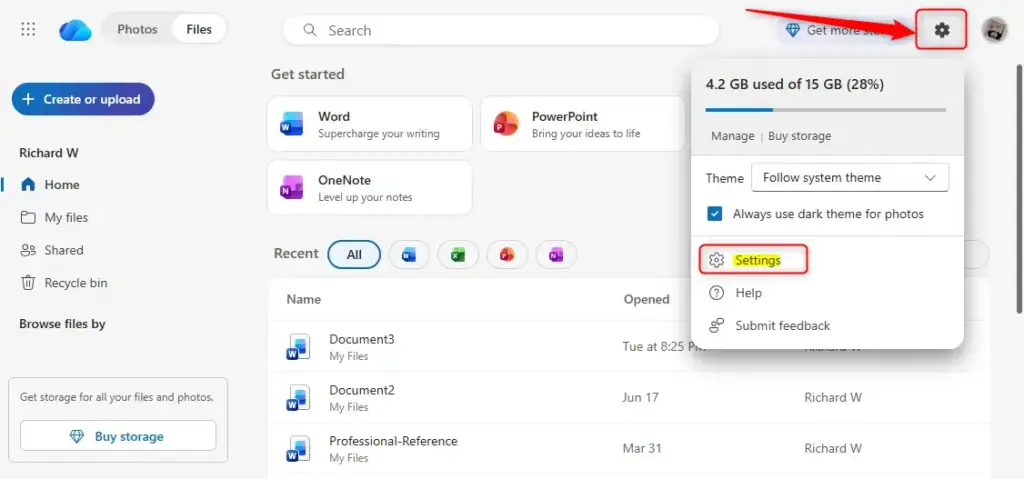Sort by the Name column header
The width and height of the screenshot is (1024, 479).
coord(304,299)
